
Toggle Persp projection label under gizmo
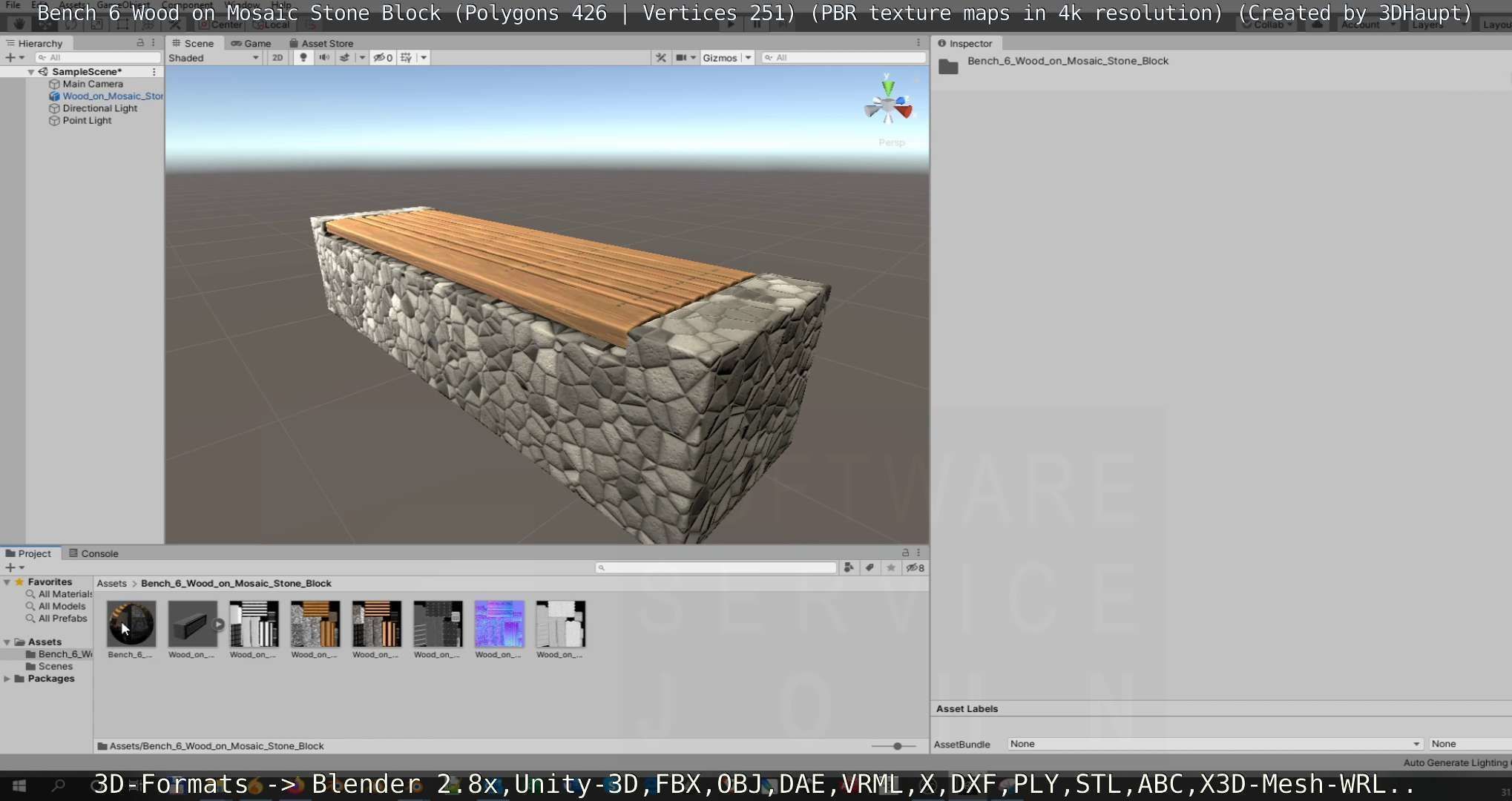(891, 142)
